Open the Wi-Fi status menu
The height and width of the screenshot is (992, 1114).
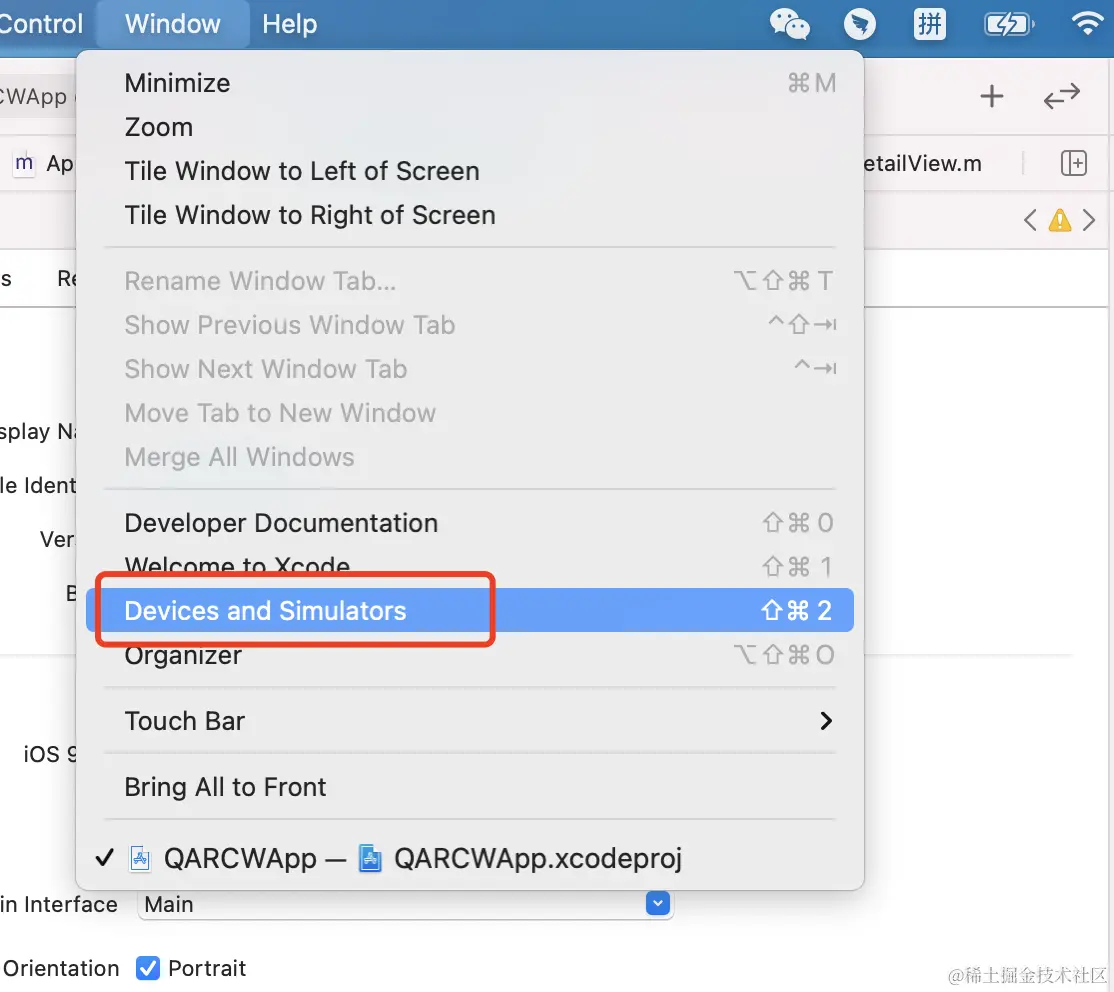1087,23
